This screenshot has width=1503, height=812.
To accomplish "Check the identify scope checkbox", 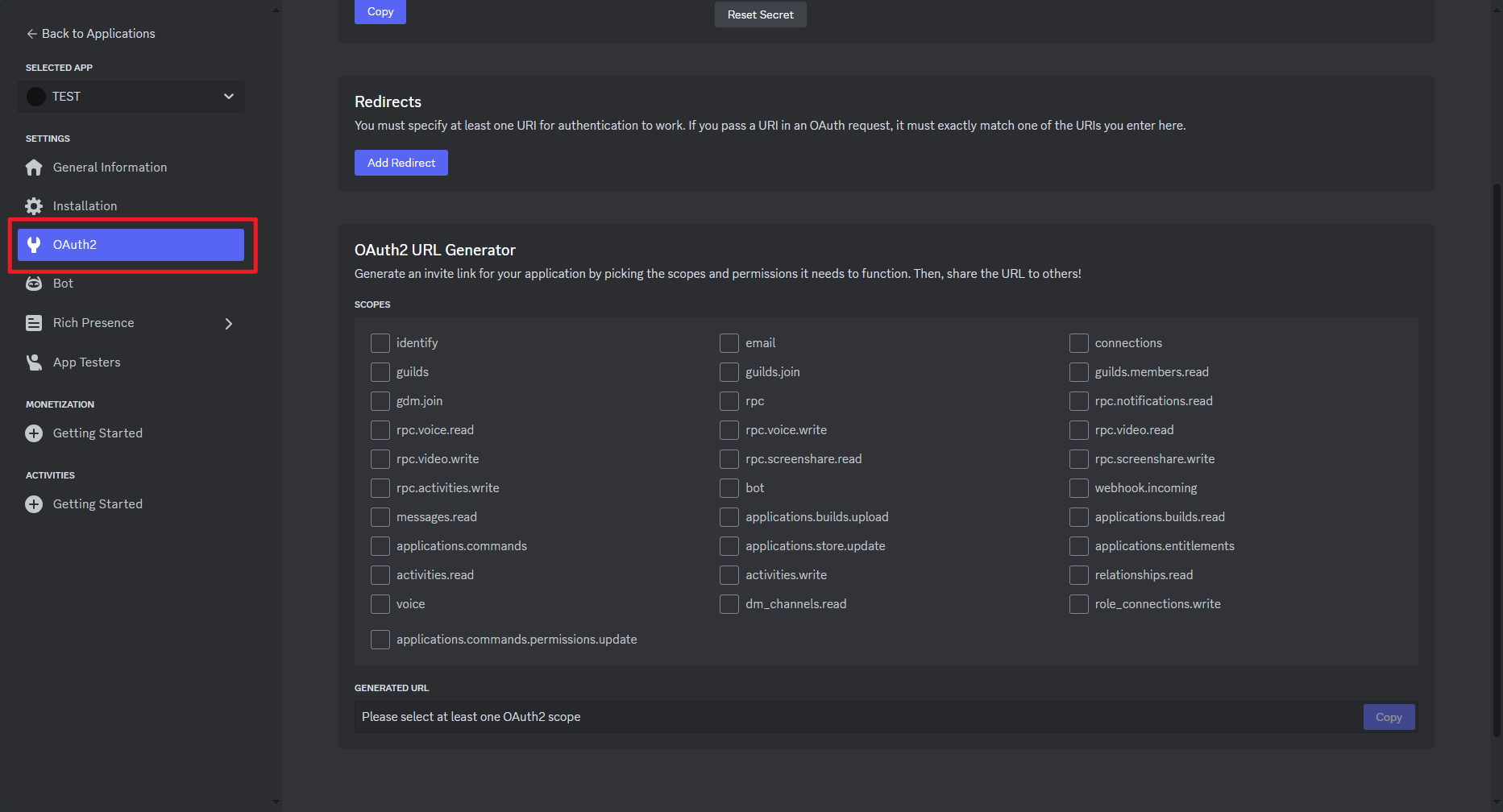I will tap(380, 343).
